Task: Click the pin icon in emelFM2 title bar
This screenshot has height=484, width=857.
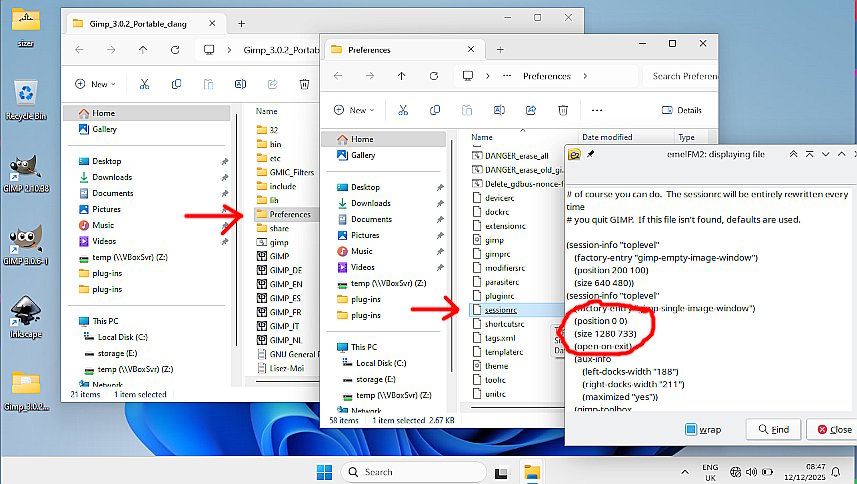Action: pos(591,154)
